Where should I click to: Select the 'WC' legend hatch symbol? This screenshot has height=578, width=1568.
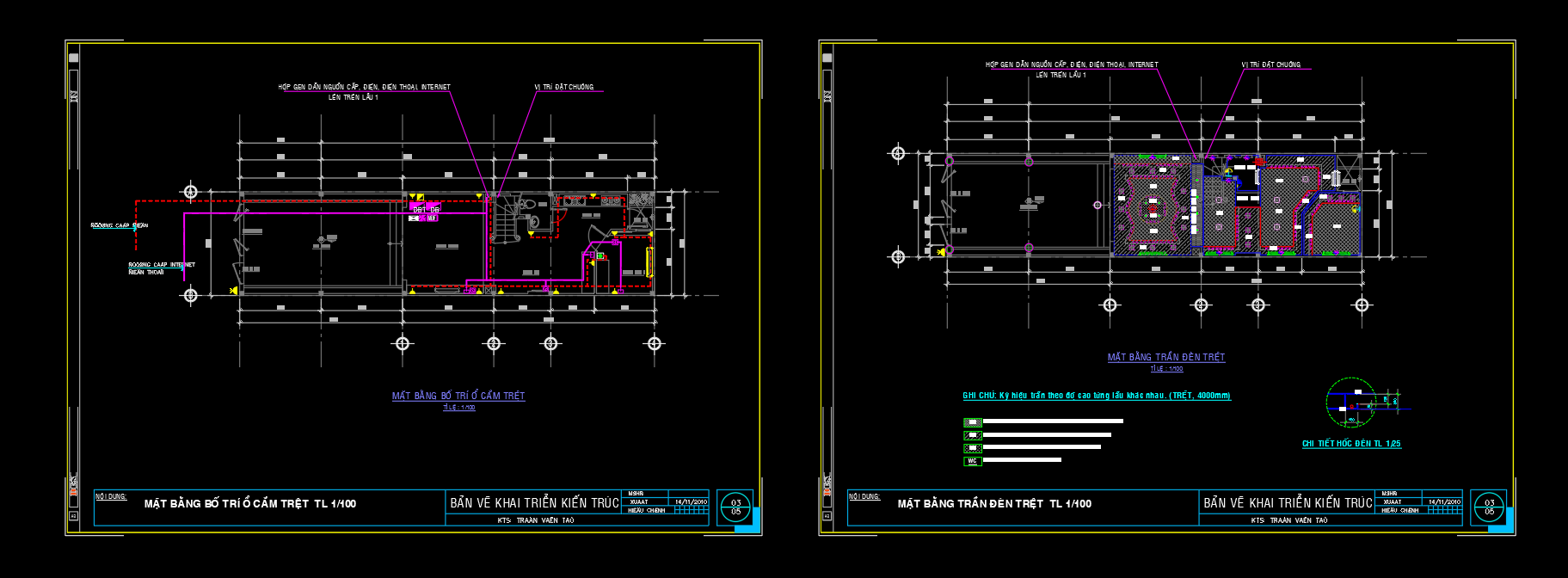coord(973,461)
